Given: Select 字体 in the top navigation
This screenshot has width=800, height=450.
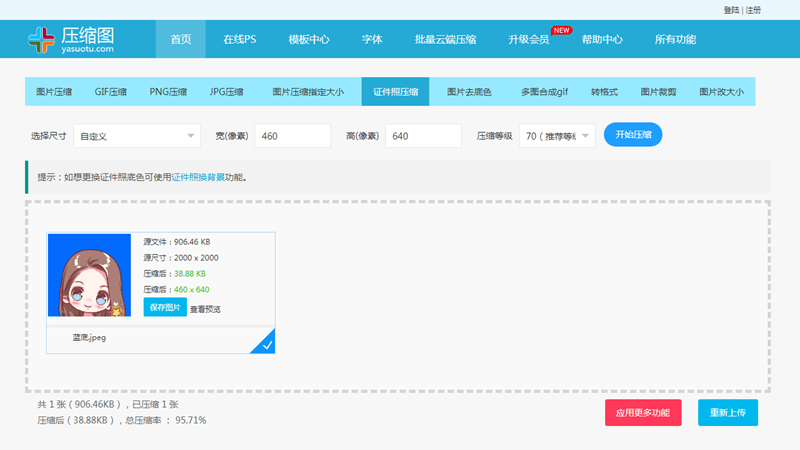Looking at the screenshot, I should click(372, 39).
